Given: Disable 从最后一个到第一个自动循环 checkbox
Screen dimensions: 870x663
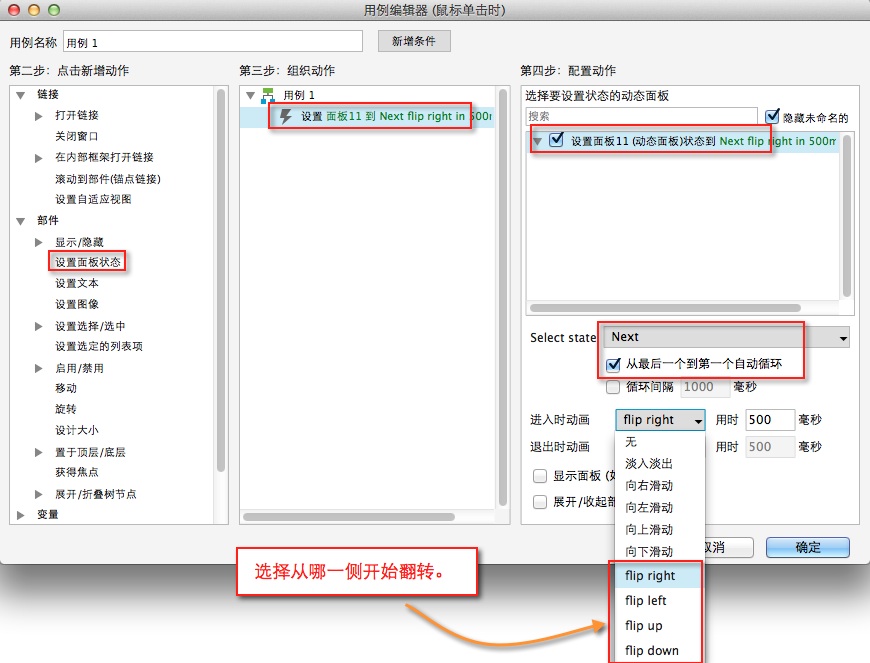Looking at the screenshot, I should click(x=613, y=365).
